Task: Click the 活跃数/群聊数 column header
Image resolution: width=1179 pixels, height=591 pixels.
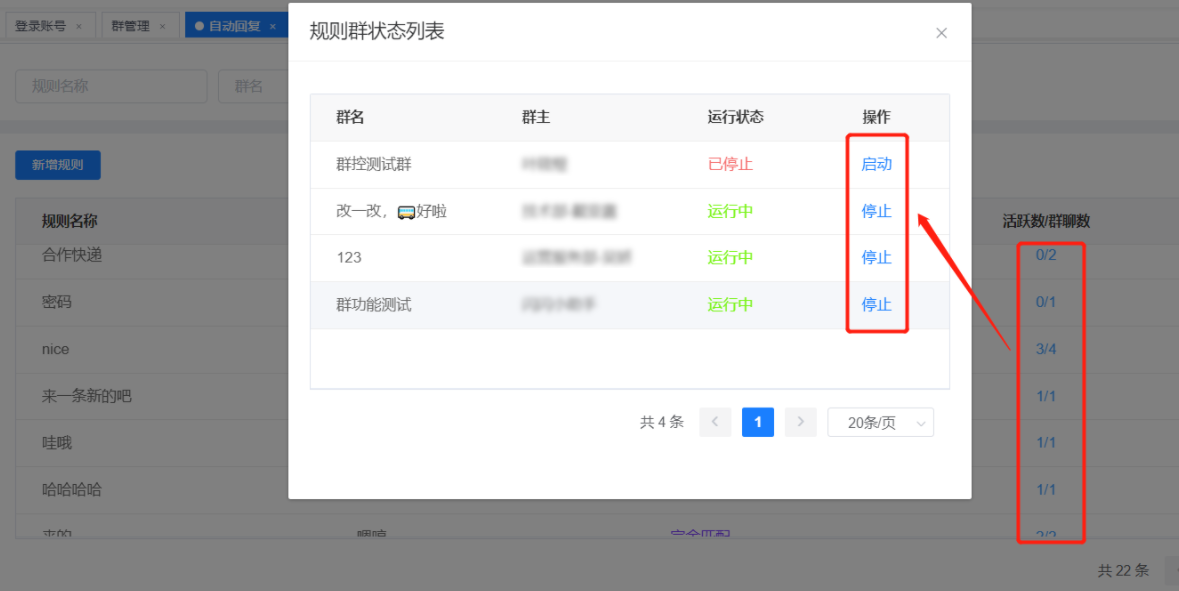Action: click(1046, 221)
